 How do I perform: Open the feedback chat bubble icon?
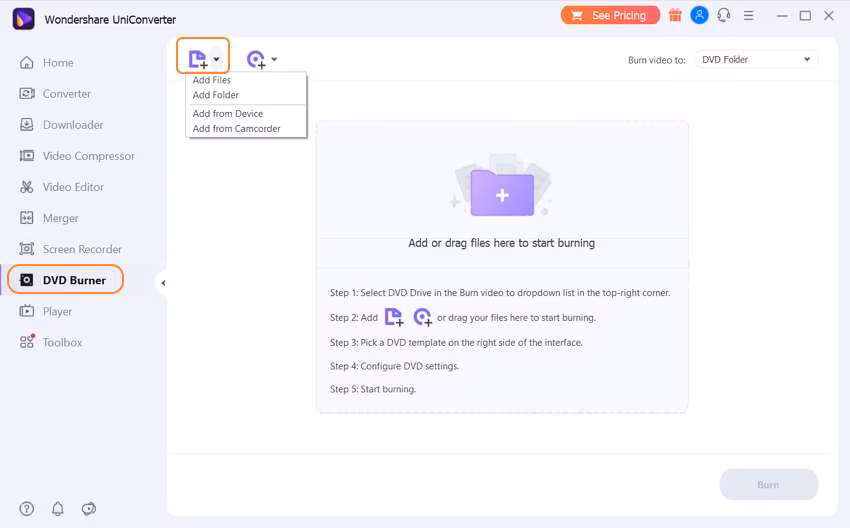point(89,508)
